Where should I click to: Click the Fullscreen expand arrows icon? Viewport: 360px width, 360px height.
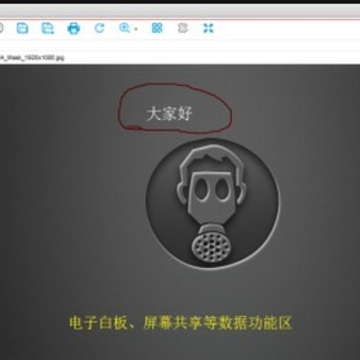(208, 28)
